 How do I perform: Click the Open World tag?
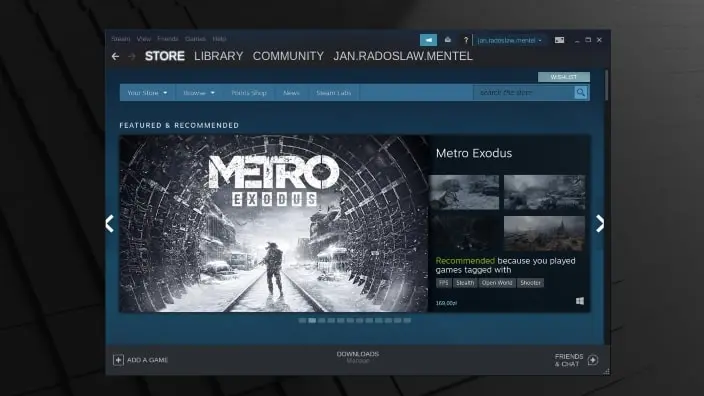497,283
